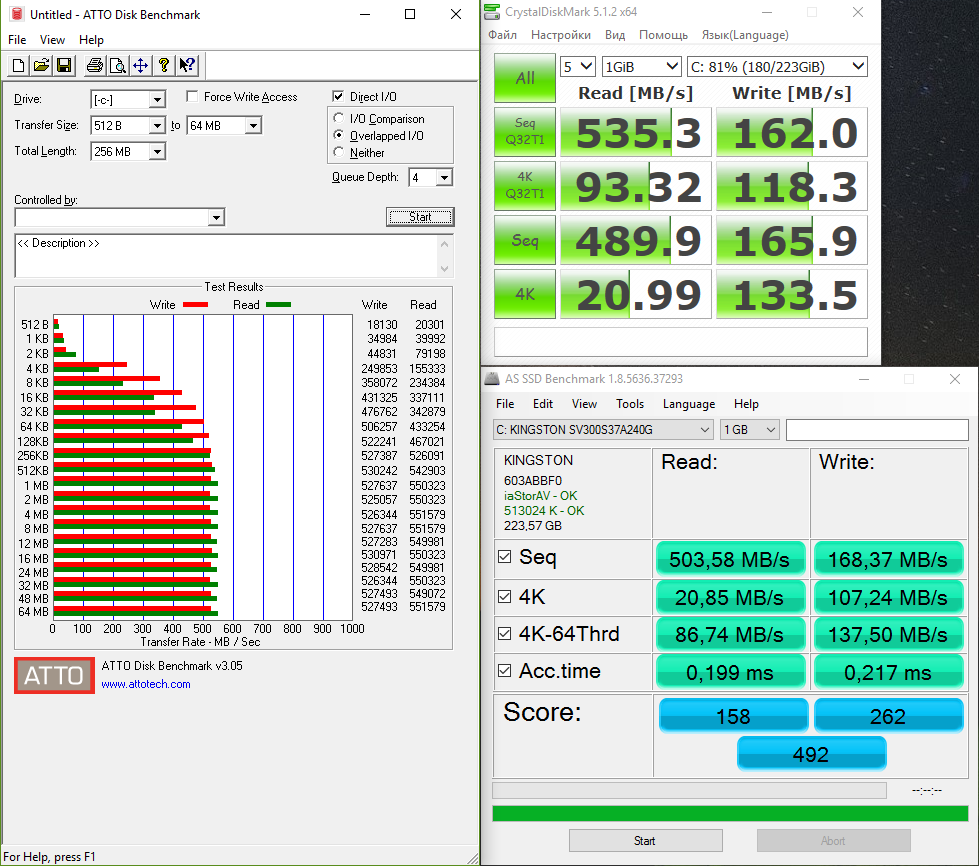The height and width of the screenshot is (866, 979).
Task: Click the green Read legend swatch
Action: [x=278, y=305]
